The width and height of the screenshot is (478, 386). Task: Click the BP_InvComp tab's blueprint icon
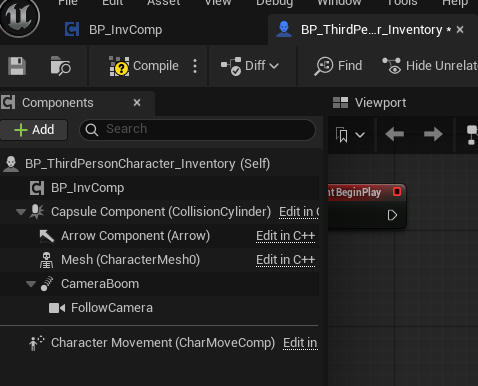click(x=72, y=29)
